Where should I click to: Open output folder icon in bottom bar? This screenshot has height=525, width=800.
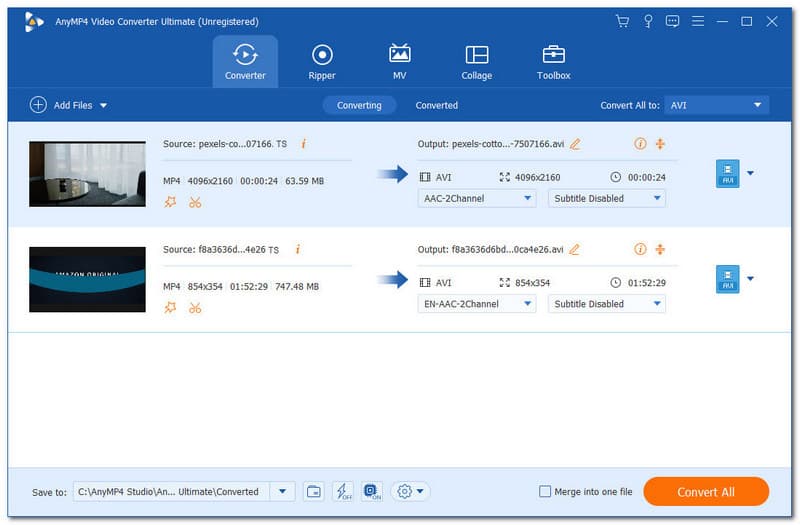pos(314,491)
